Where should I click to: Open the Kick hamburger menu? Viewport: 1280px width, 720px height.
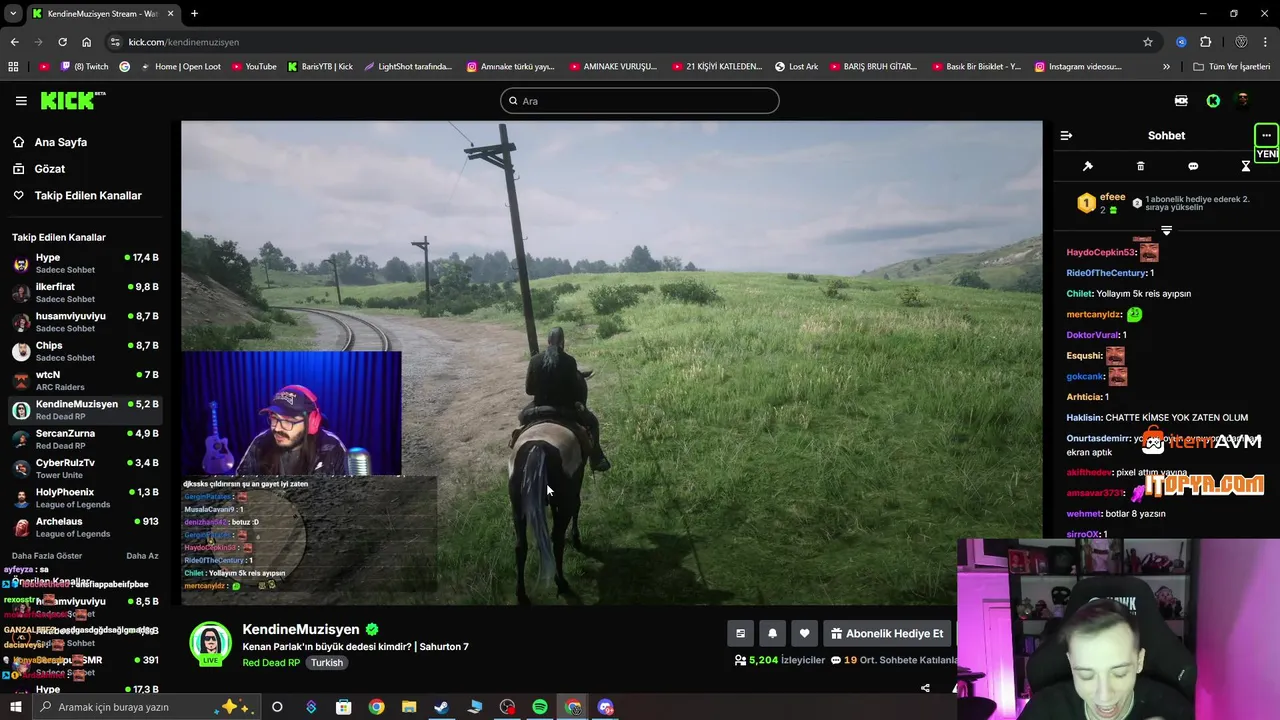tap(21, 101)
